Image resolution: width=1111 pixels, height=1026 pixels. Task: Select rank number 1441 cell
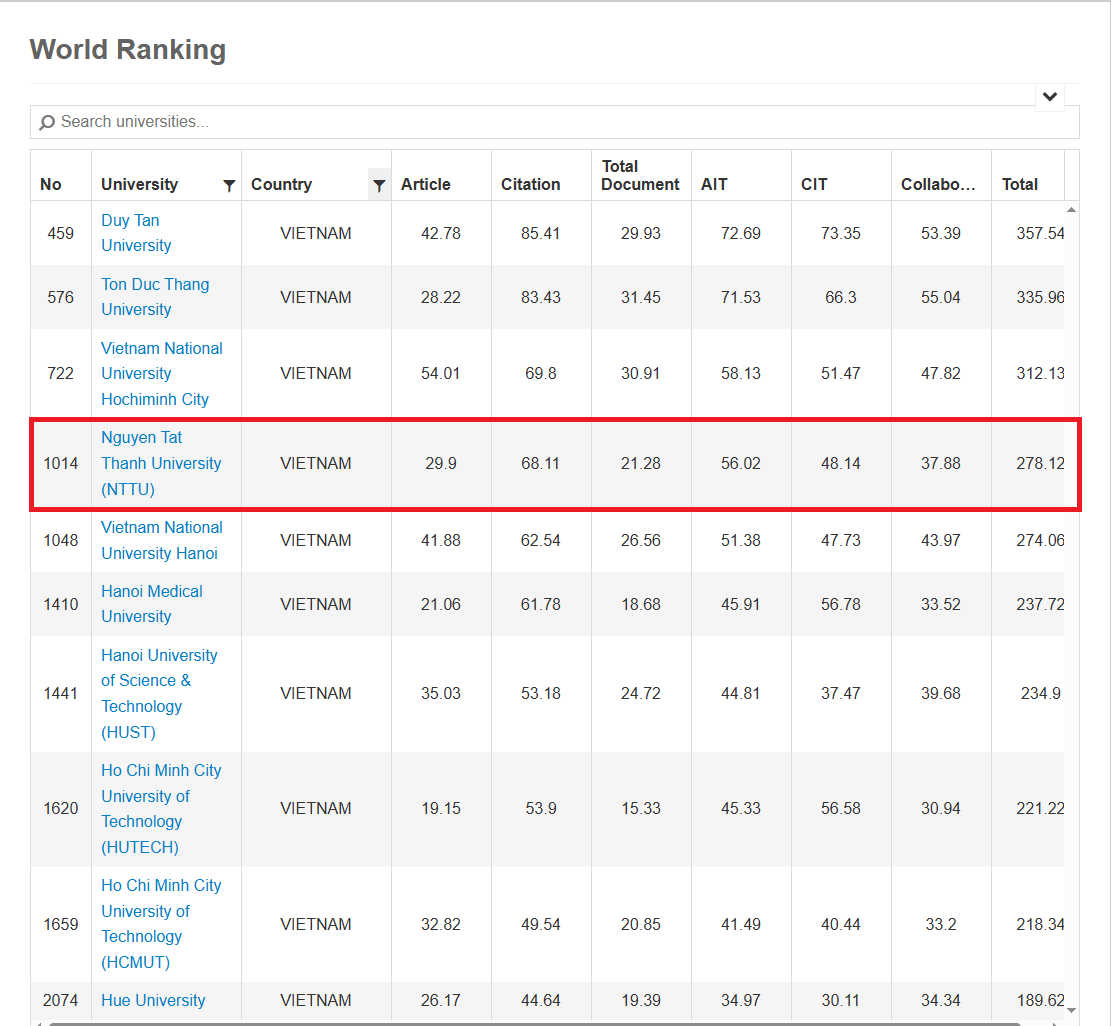tap(61, 693)
